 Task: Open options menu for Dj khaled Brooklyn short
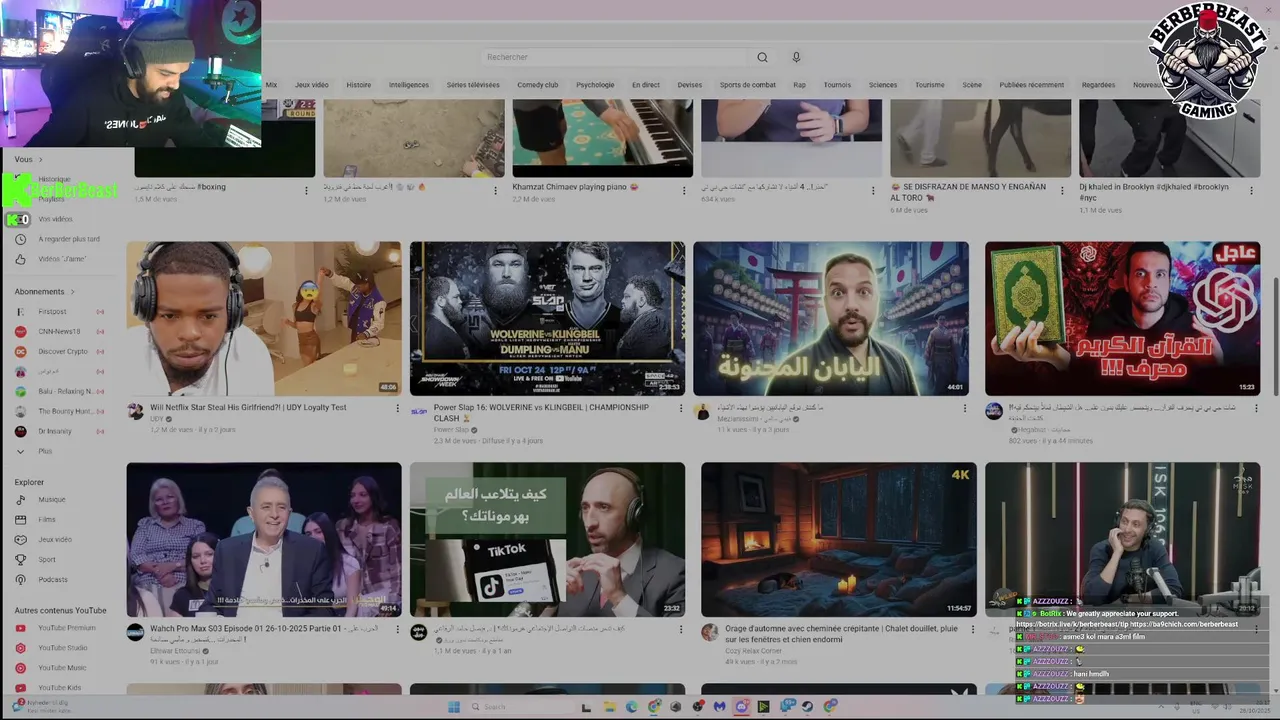point(1251,190)
